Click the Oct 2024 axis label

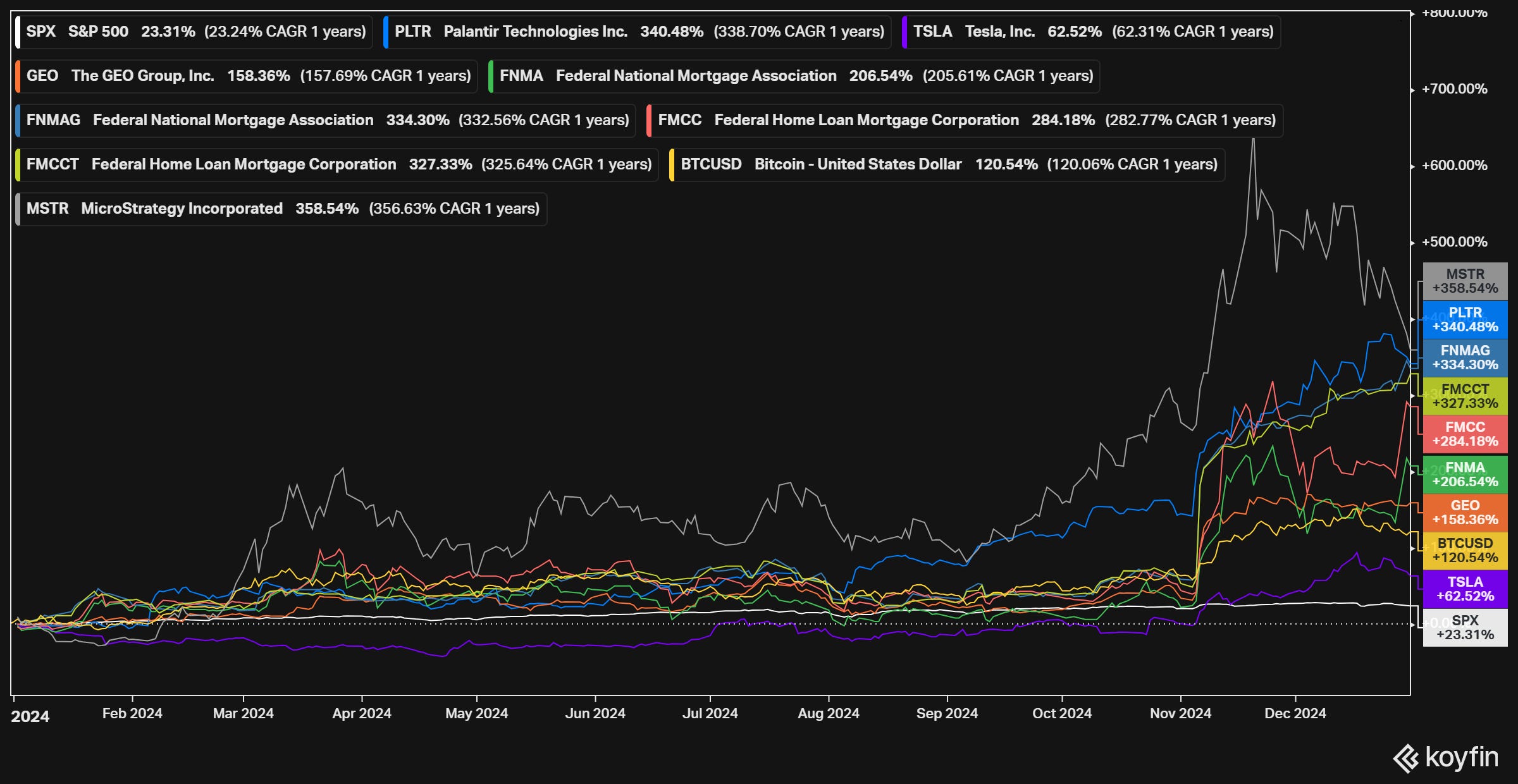point(1062,713)
